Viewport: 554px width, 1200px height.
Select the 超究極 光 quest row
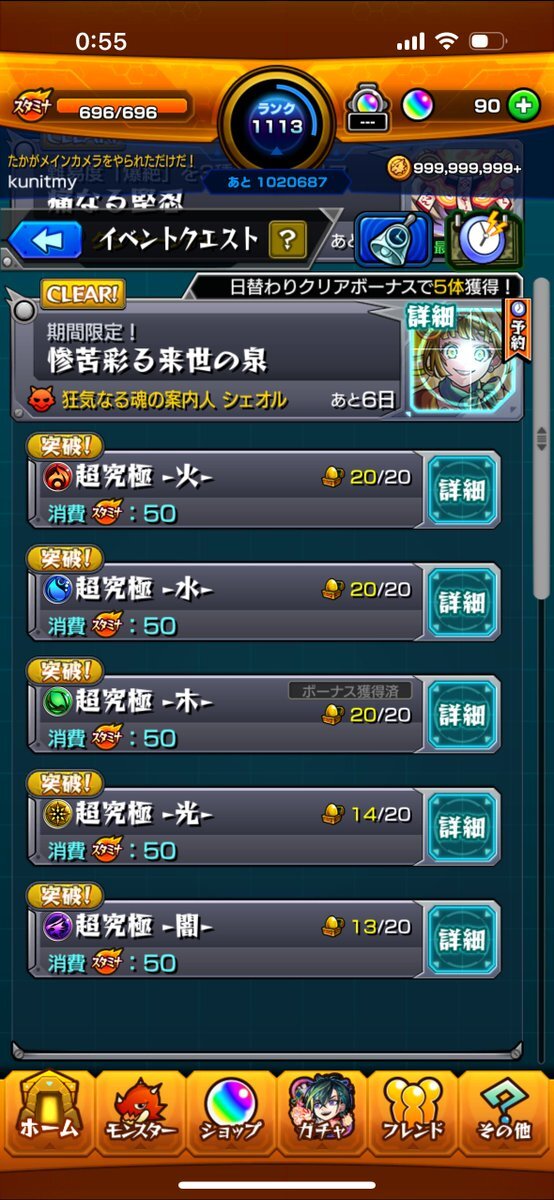point(225,826)
